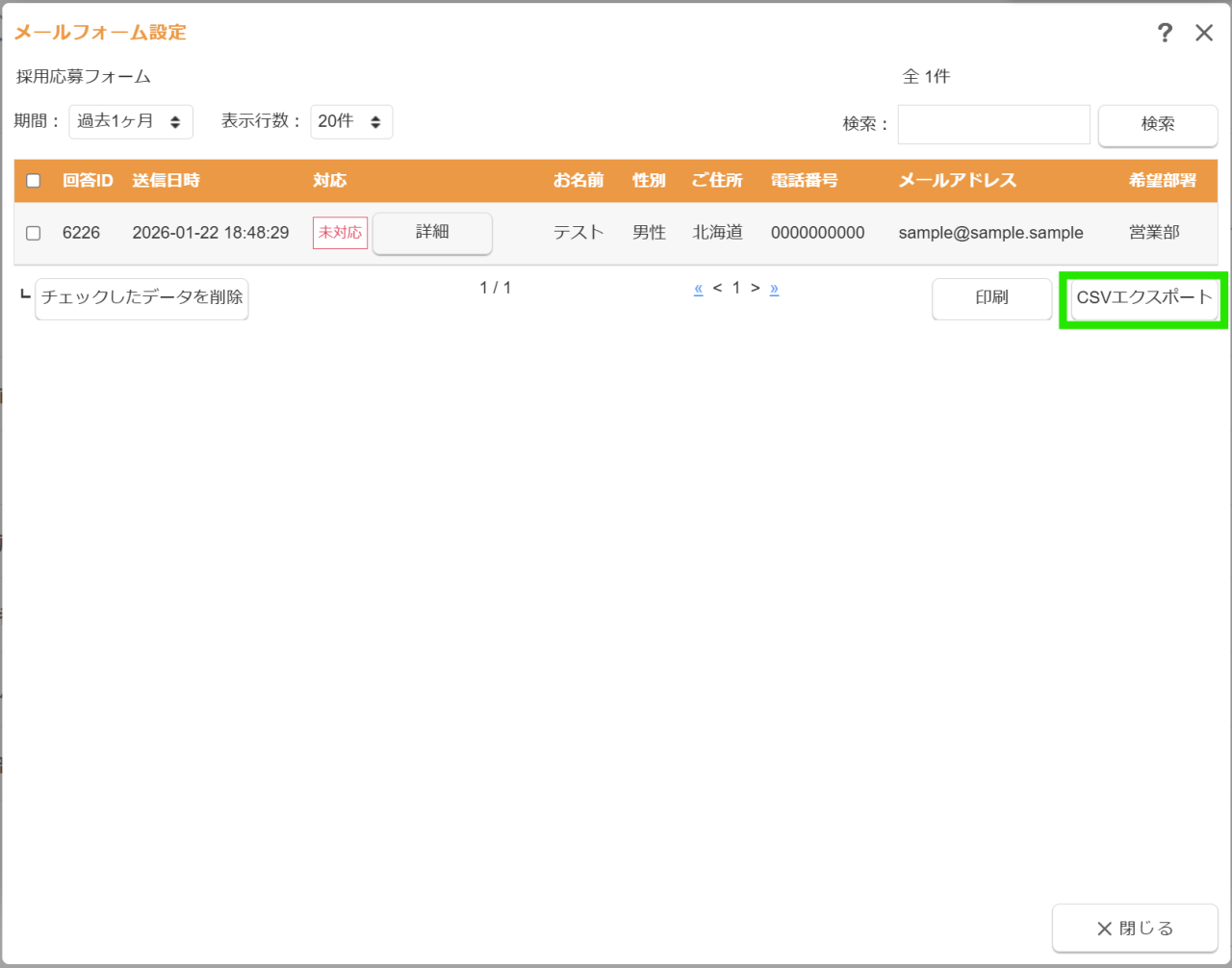Open the 詳細 details for the entry
Viewport: 1232px width, 968px height.
431,233
